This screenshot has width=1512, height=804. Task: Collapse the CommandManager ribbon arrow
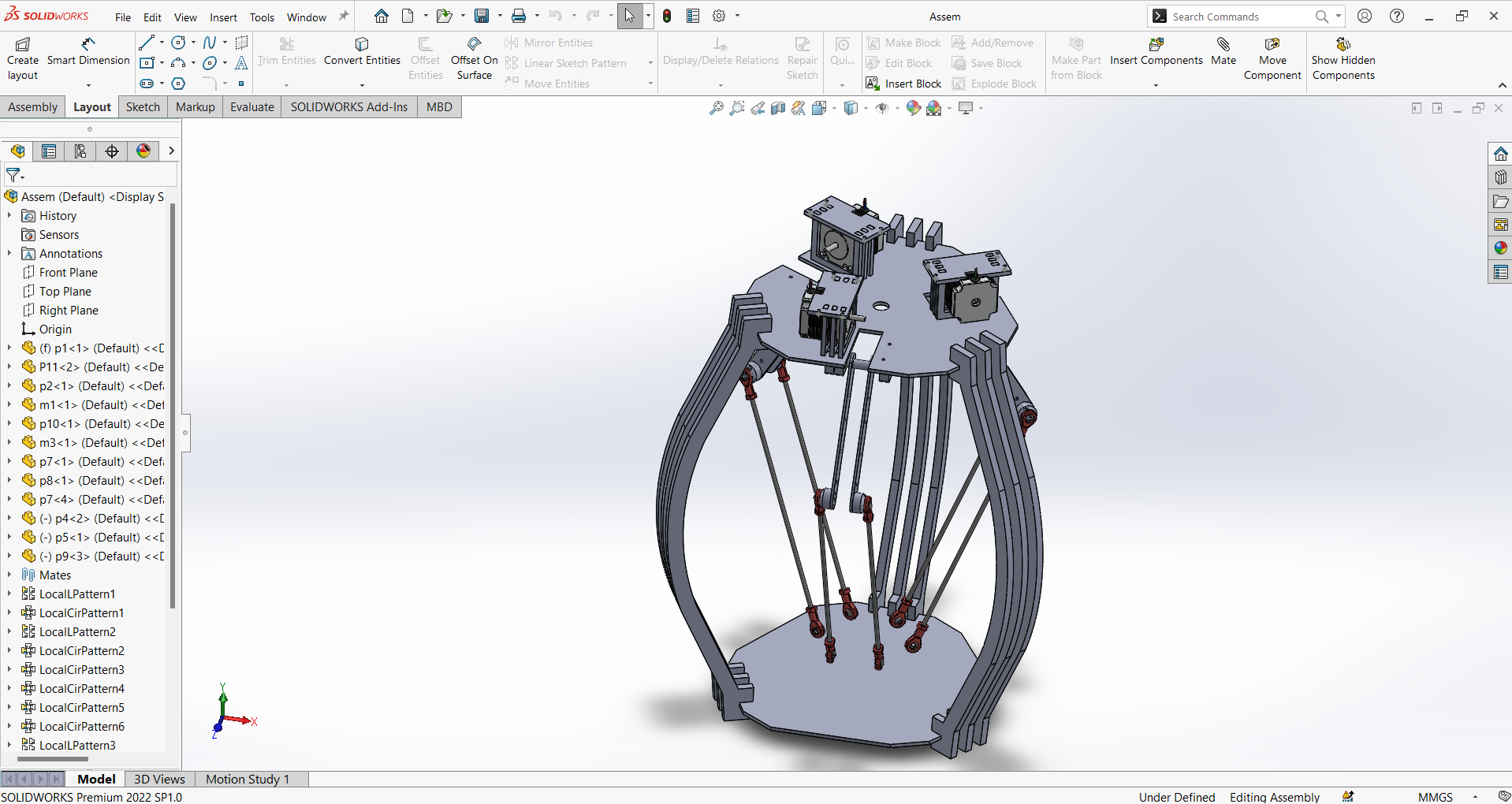click(x=1502, y=85)
